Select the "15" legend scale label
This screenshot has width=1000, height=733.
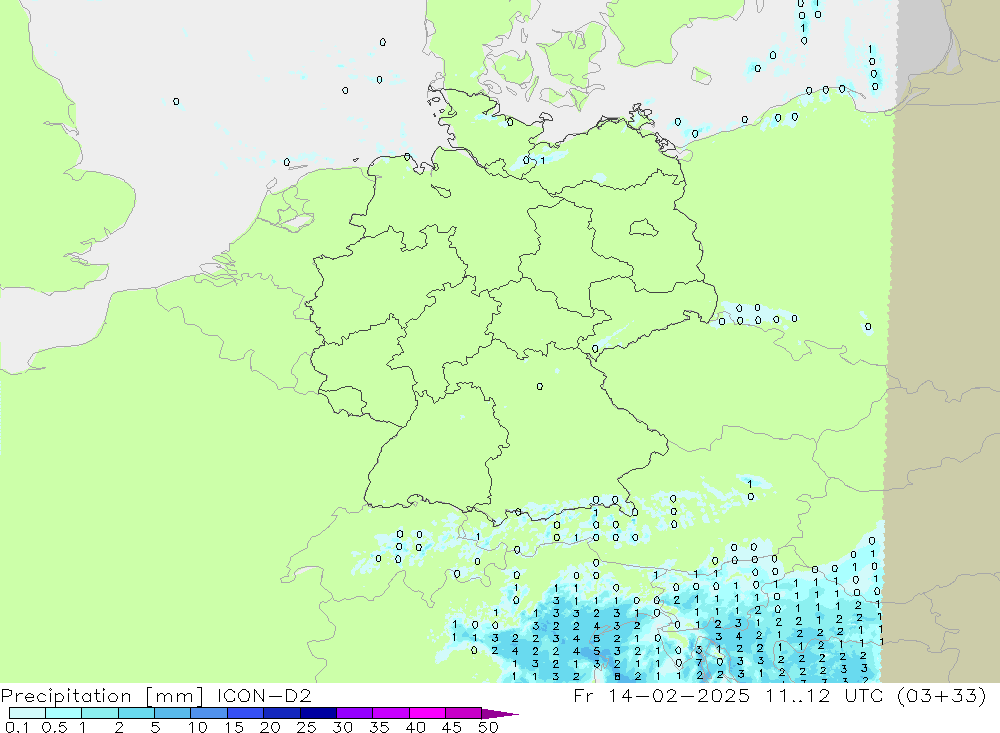[234, 727]
